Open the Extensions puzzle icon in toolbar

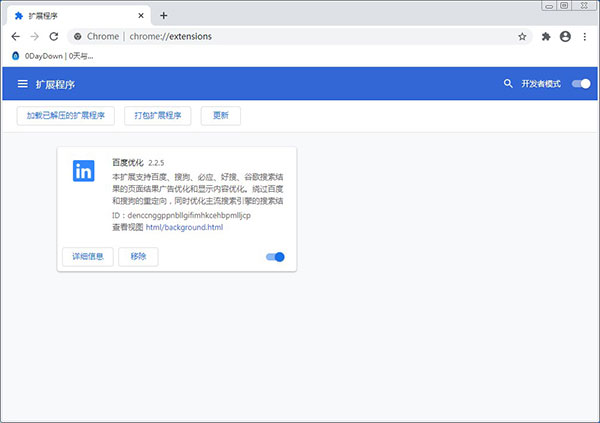click(x=546, y=36)
